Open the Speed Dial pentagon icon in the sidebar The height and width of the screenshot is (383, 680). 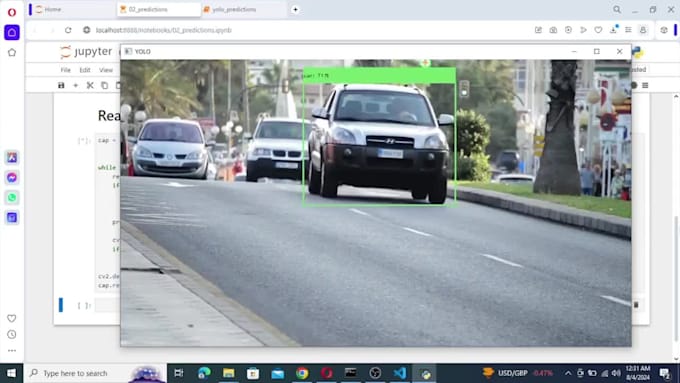(12, 52)
